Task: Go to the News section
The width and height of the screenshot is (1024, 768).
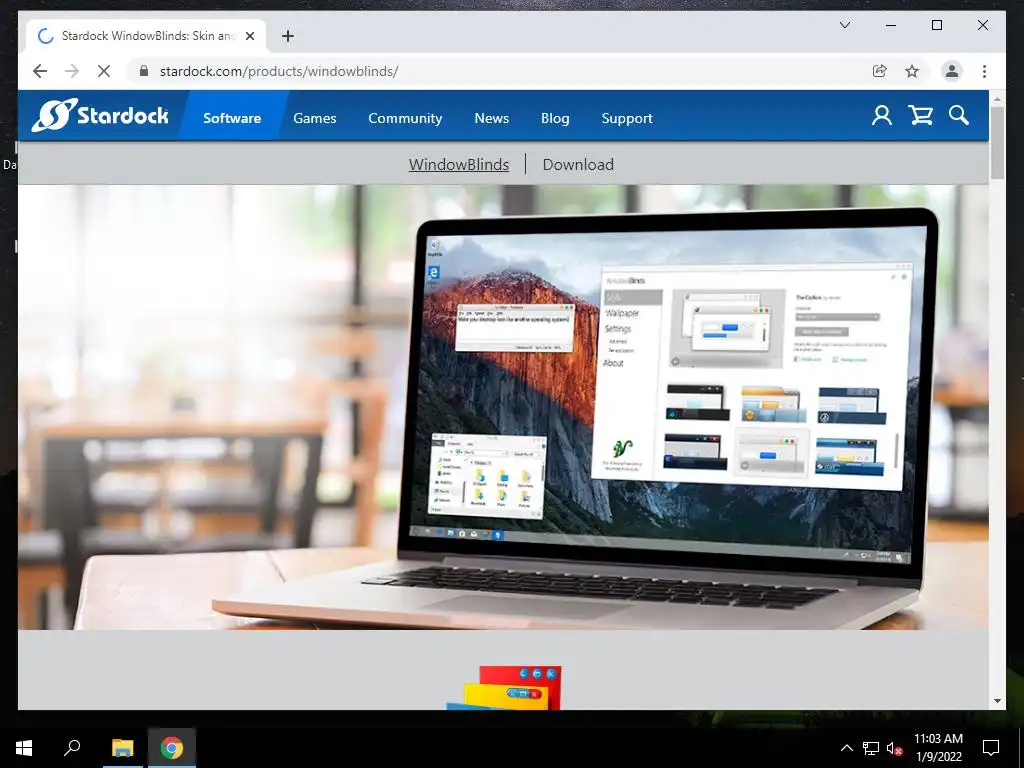Action: pyautogui.click(x=492, y=118)
